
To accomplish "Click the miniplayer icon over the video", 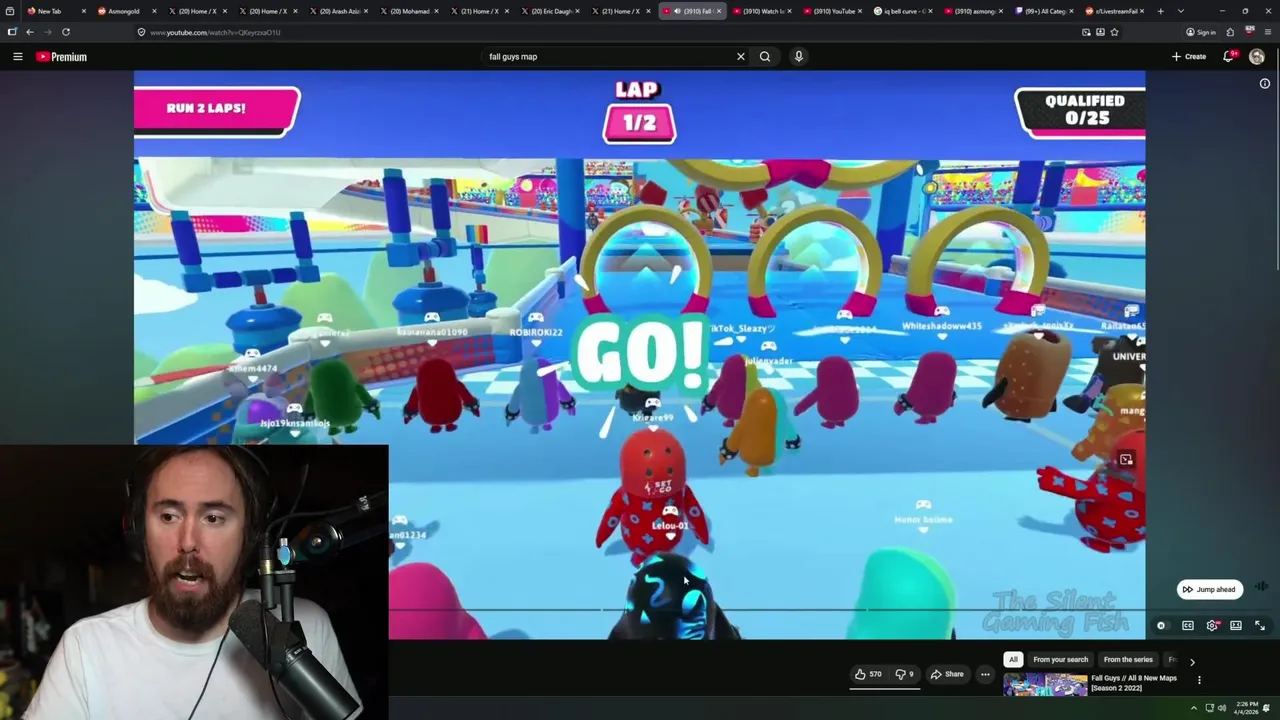I will (1126, 460).
